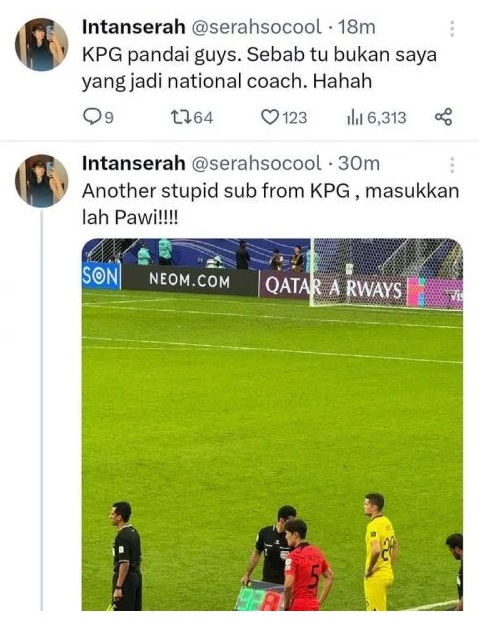The image size is (493, 619).
Task: Open Intanserah's profile from the 30m tweet
Action: (x=133, y=163)
